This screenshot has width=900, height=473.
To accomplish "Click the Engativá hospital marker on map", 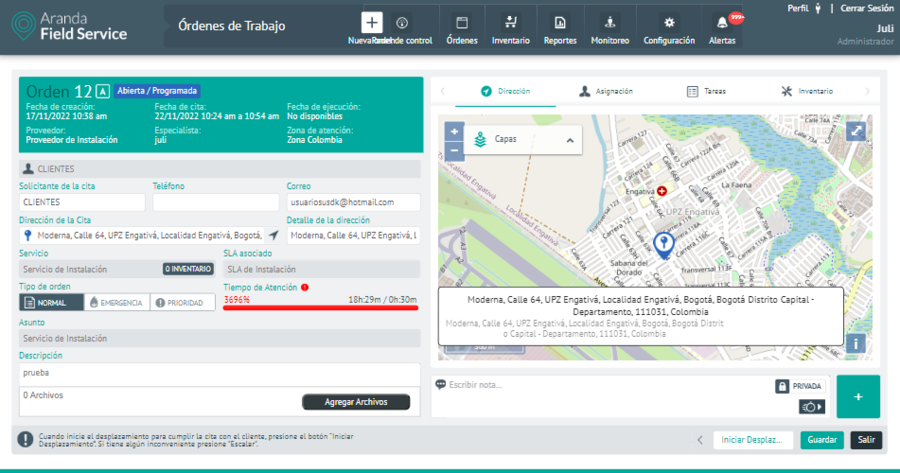I will click(662, 191).
